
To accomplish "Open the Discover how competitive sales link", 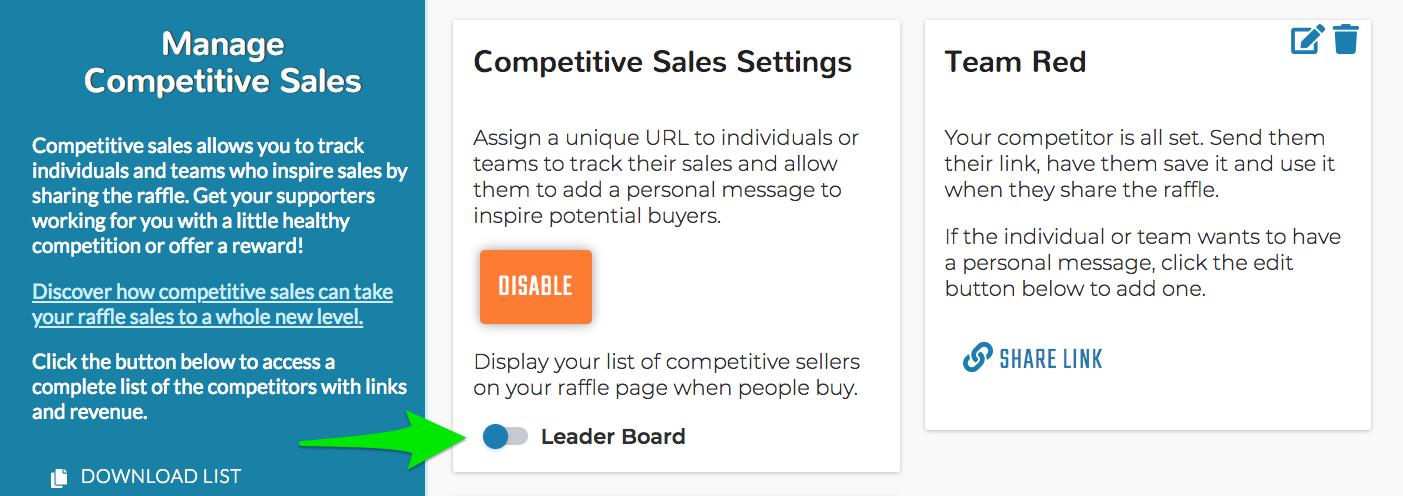I will pos(212,305).
